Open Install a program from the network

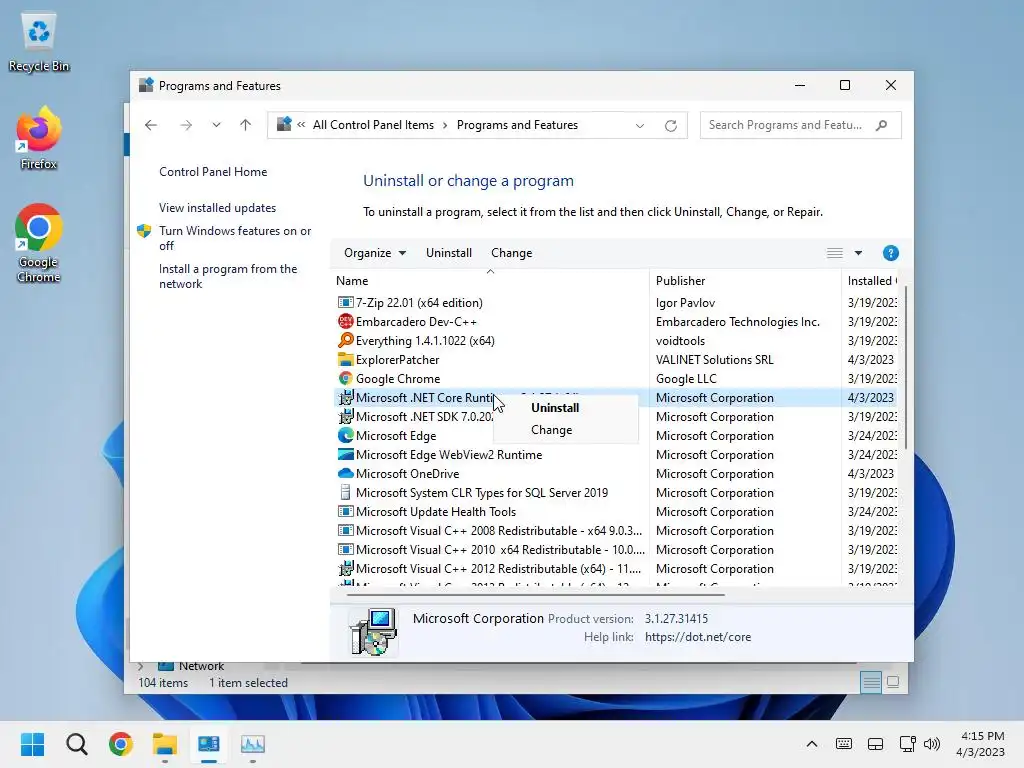point(228,276)
